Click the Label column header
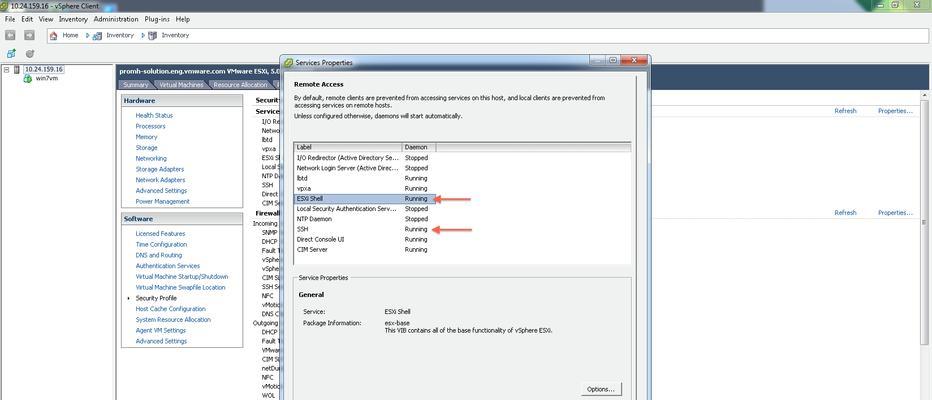Image resolution: width=932 pixels, height=400 pixels. [348, 147]
